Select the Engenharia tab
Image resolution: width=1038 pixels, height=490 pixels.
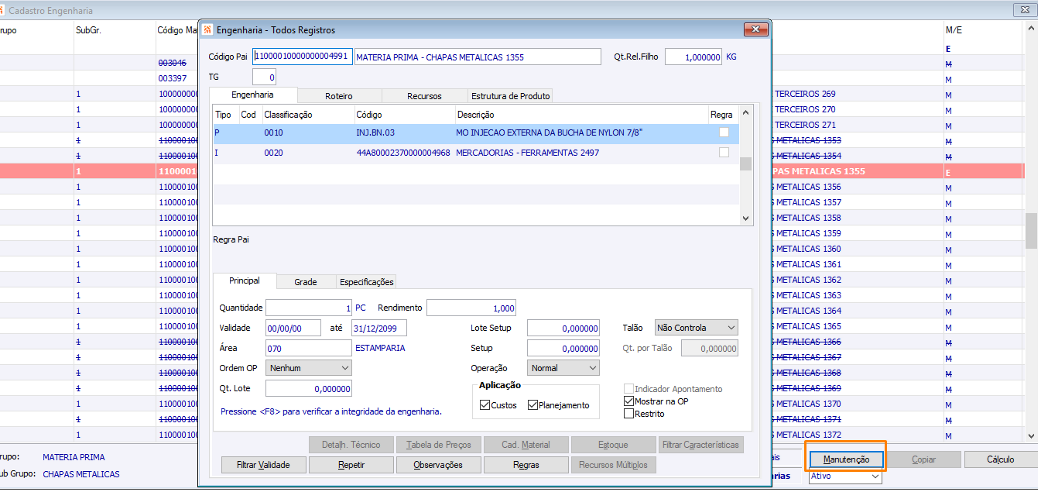click(254, 95)
